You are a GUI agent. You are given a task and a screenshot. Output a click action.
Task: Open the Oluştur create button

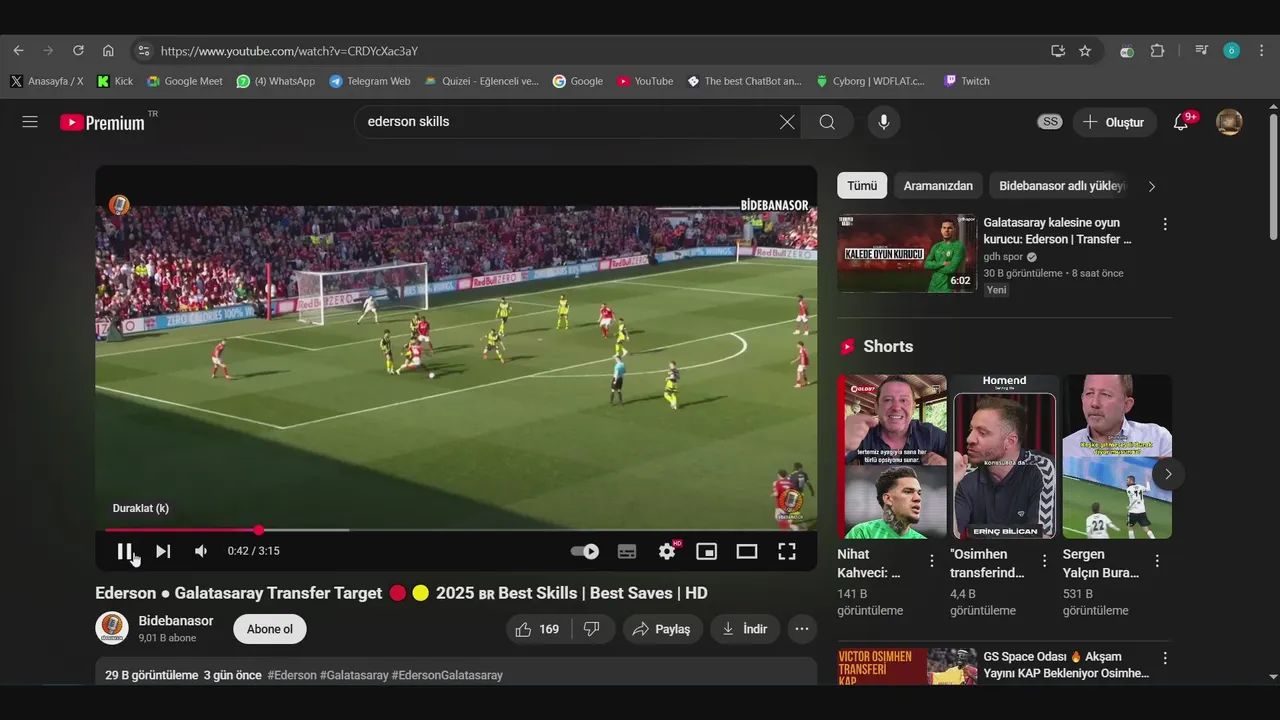pos(1115,122)
